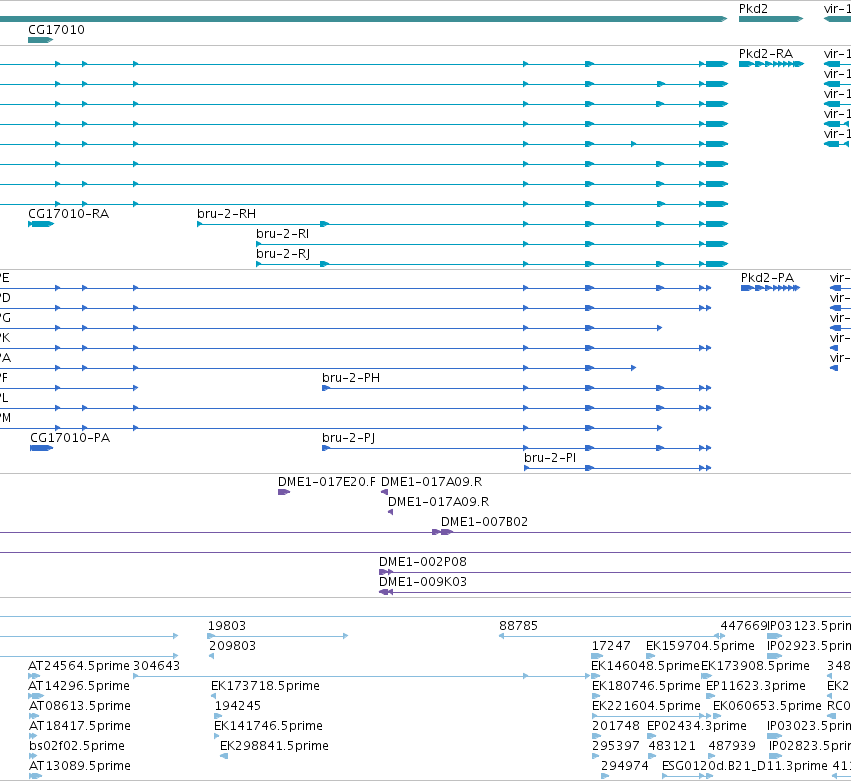Click the 487939 EST label

click(x=732, y=746)
